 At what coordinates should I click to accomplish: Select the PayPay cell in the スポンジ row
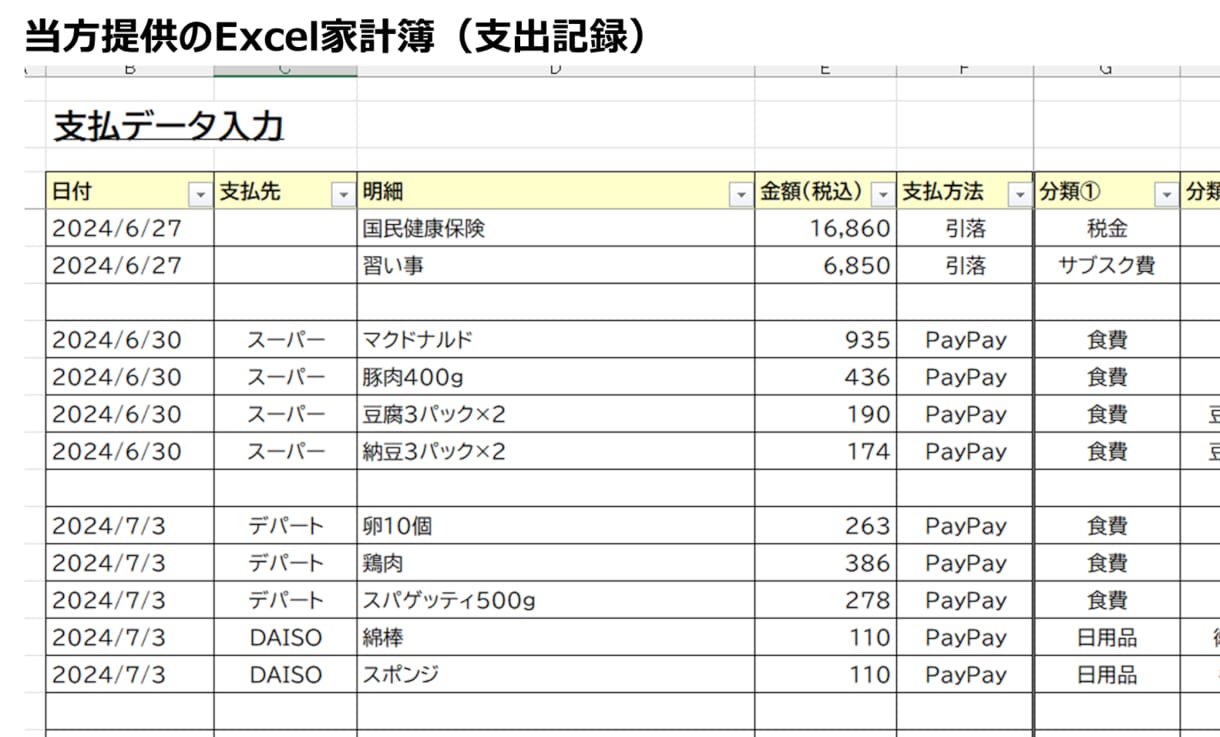965,674
